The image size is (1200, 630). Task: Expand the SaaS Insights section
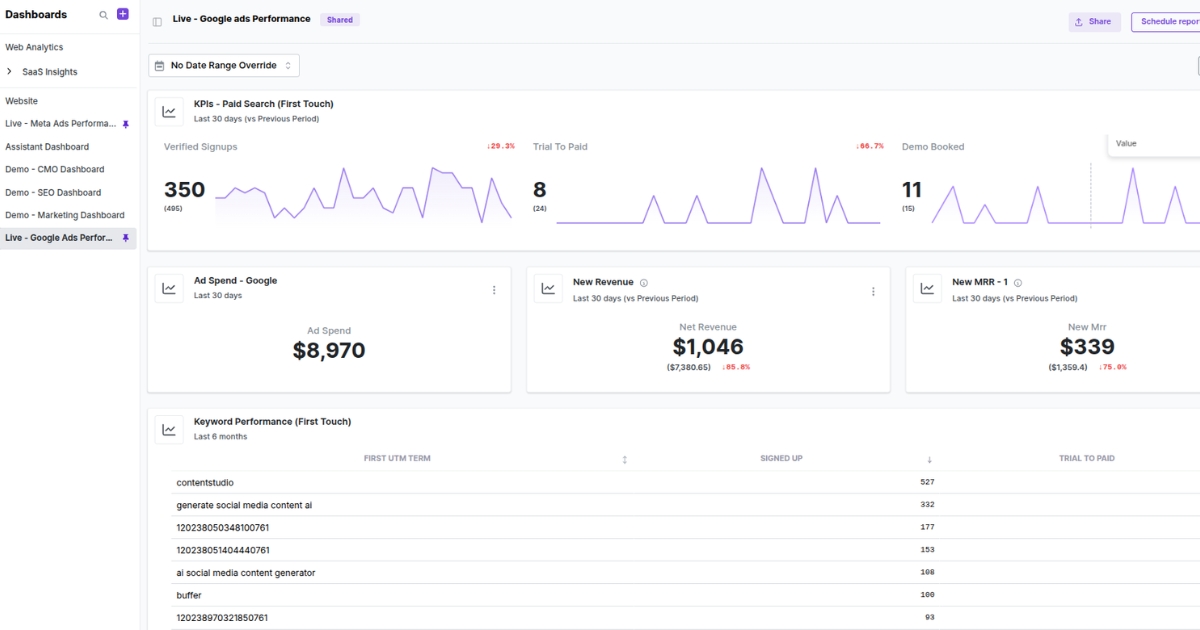pos(12,71)
